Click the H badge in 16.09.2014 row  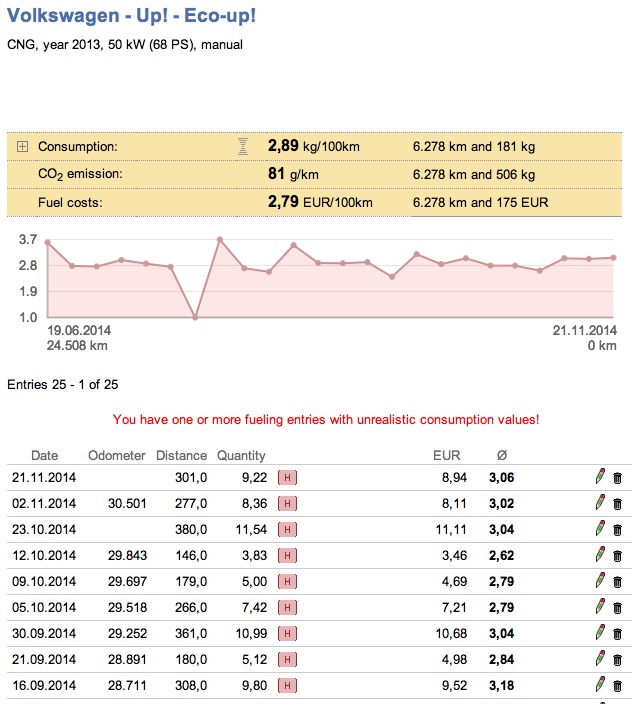pos(287,686)
